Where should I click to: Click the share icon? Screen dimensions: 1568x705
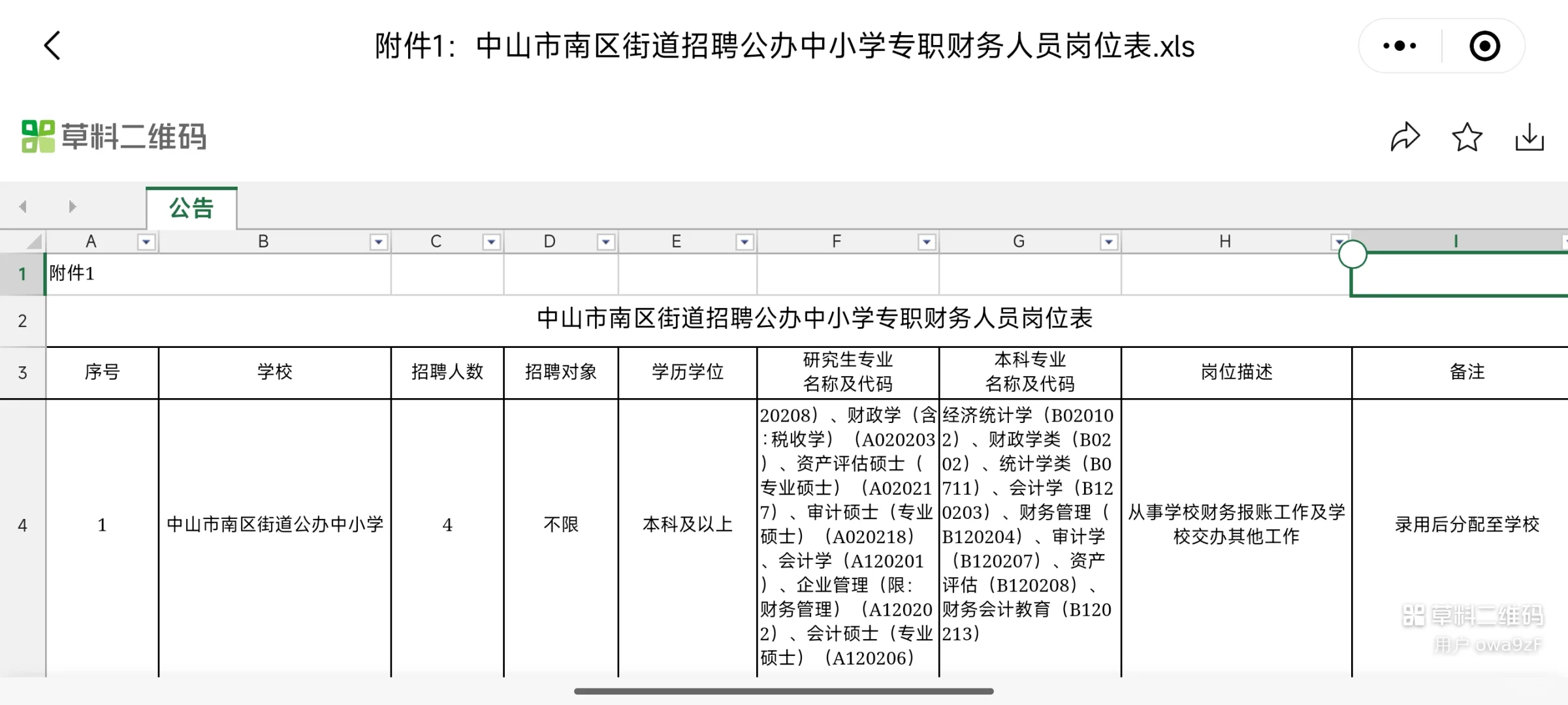click(x=1406, y=137)
